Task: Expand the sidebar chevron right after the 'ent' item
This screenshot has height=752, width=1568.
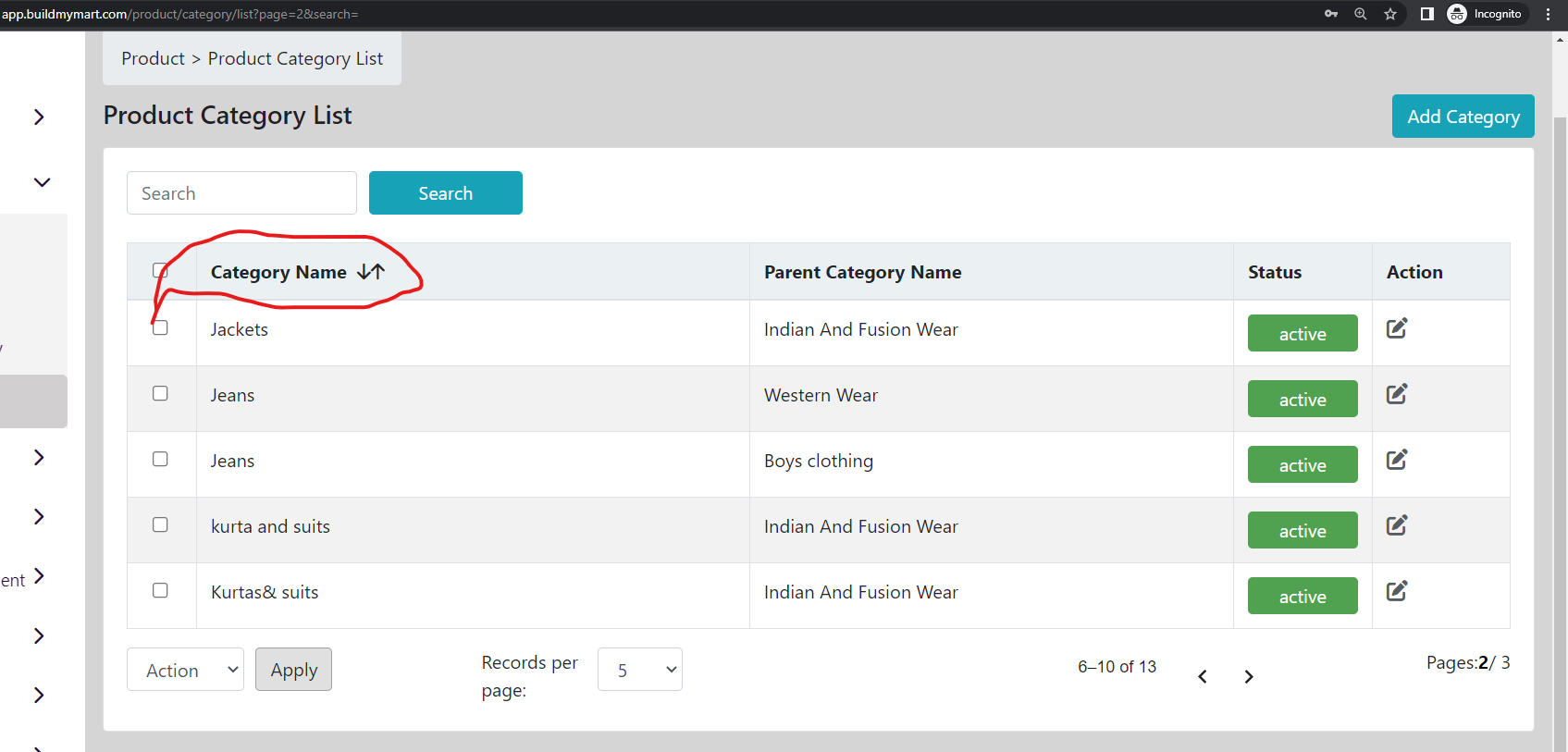Action: tap(39, 635)
